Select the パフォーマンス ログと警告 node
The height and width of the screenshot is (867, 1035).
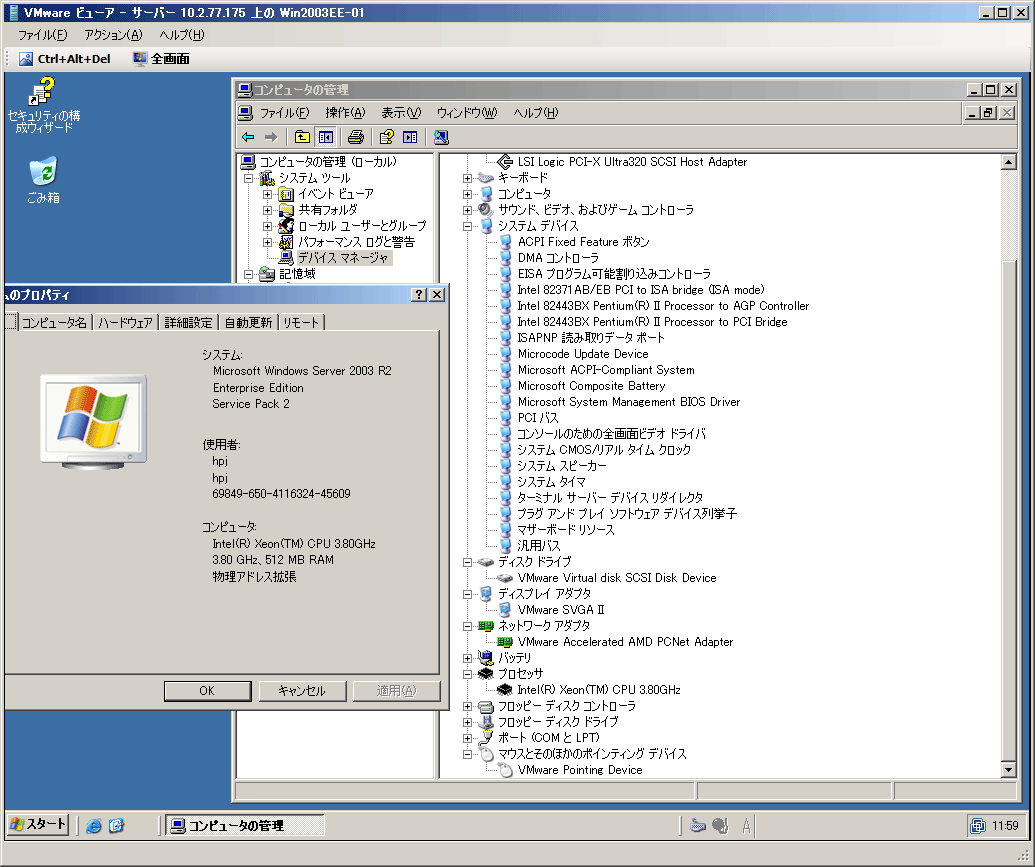[356, 242]
